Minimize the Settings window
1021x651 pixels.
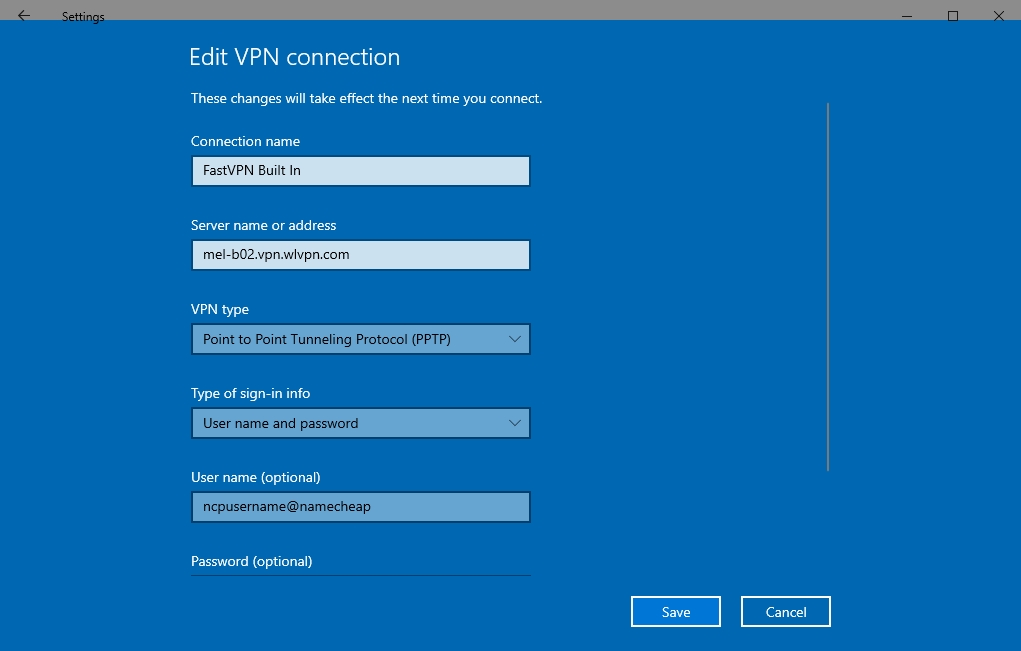[906, 16]
